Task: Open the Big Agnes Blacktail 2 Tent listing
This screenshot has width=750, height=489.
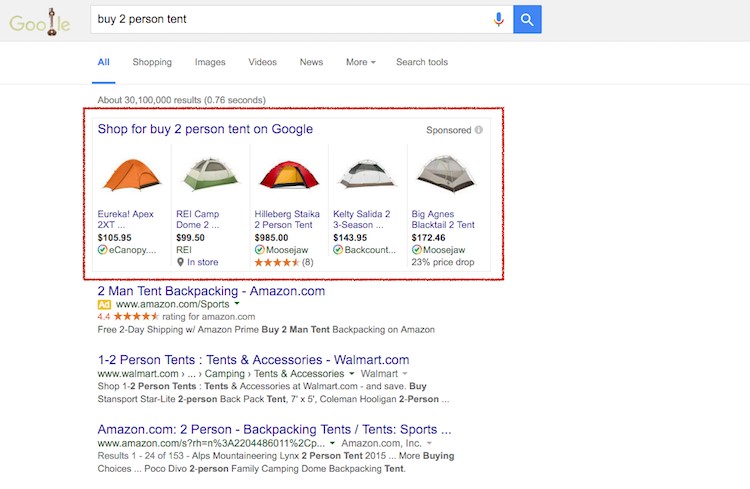Action: [443, 219]
